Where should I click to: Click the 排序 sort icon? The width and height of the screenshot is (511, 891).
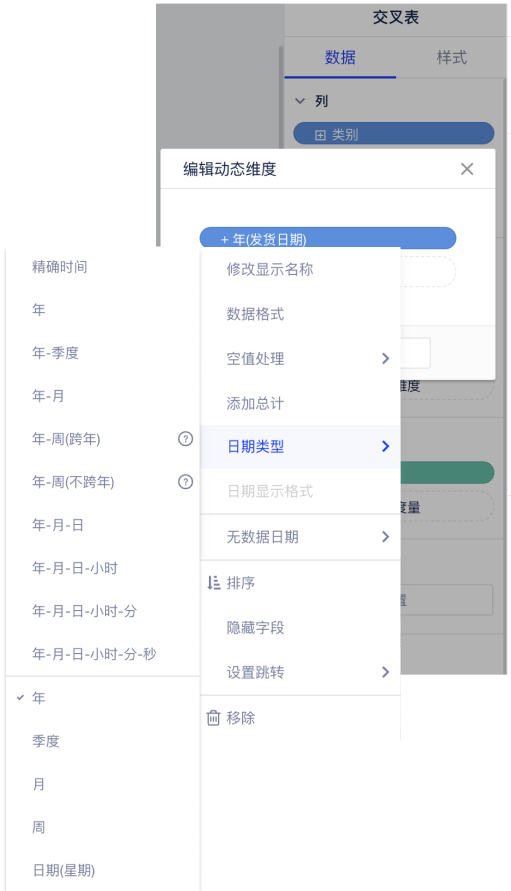214,582
